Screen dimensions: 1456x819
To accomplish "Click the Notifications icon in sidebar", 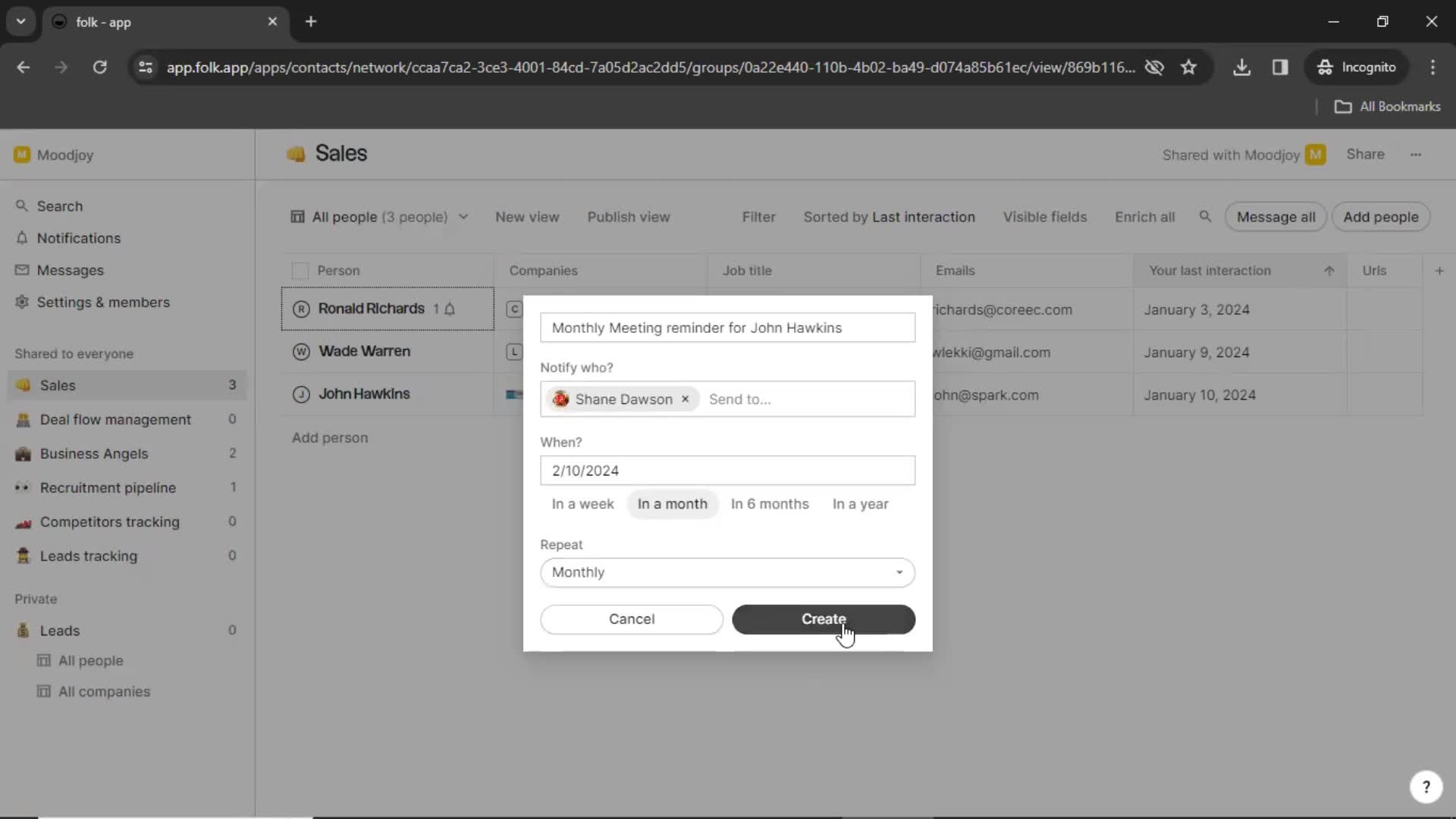I will coord(22,237).
